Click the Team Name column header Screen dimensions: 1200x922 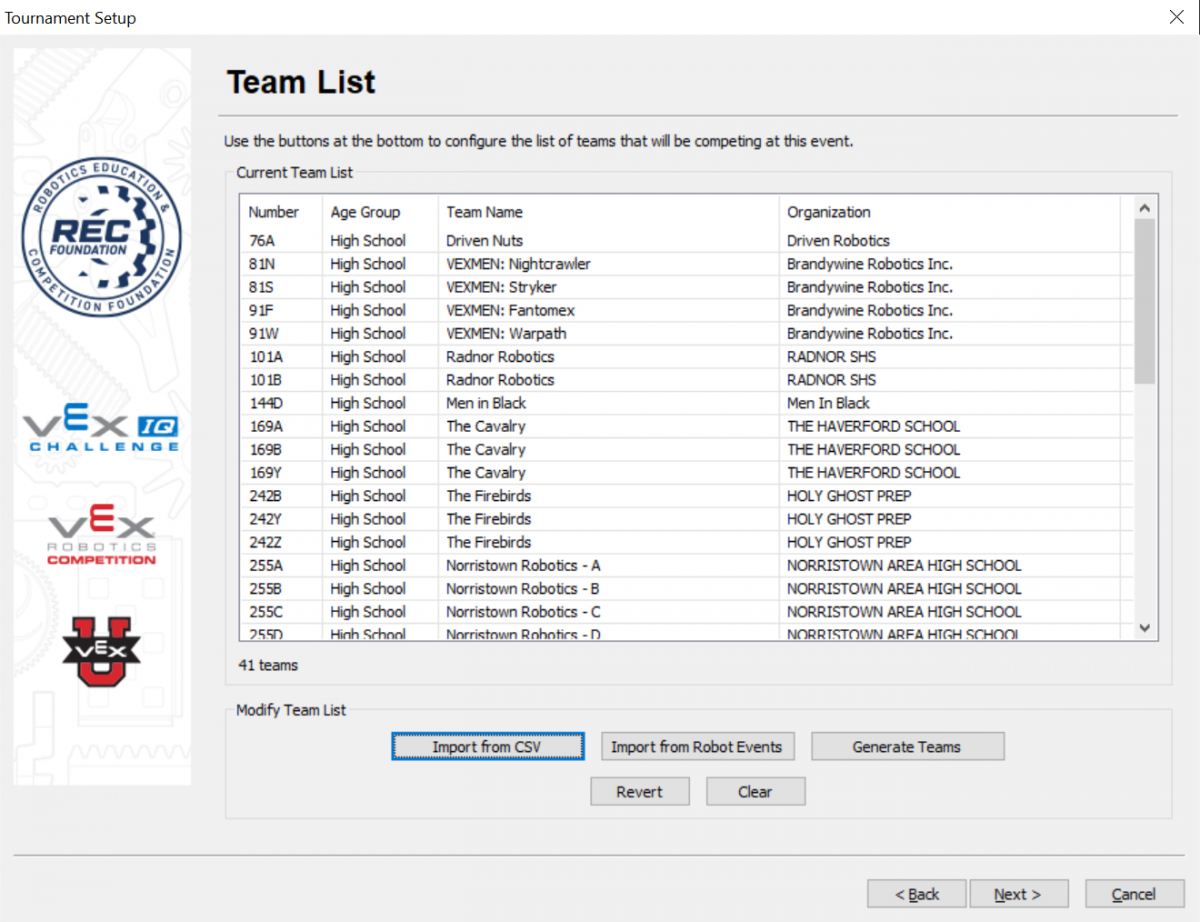coord(484,212)
